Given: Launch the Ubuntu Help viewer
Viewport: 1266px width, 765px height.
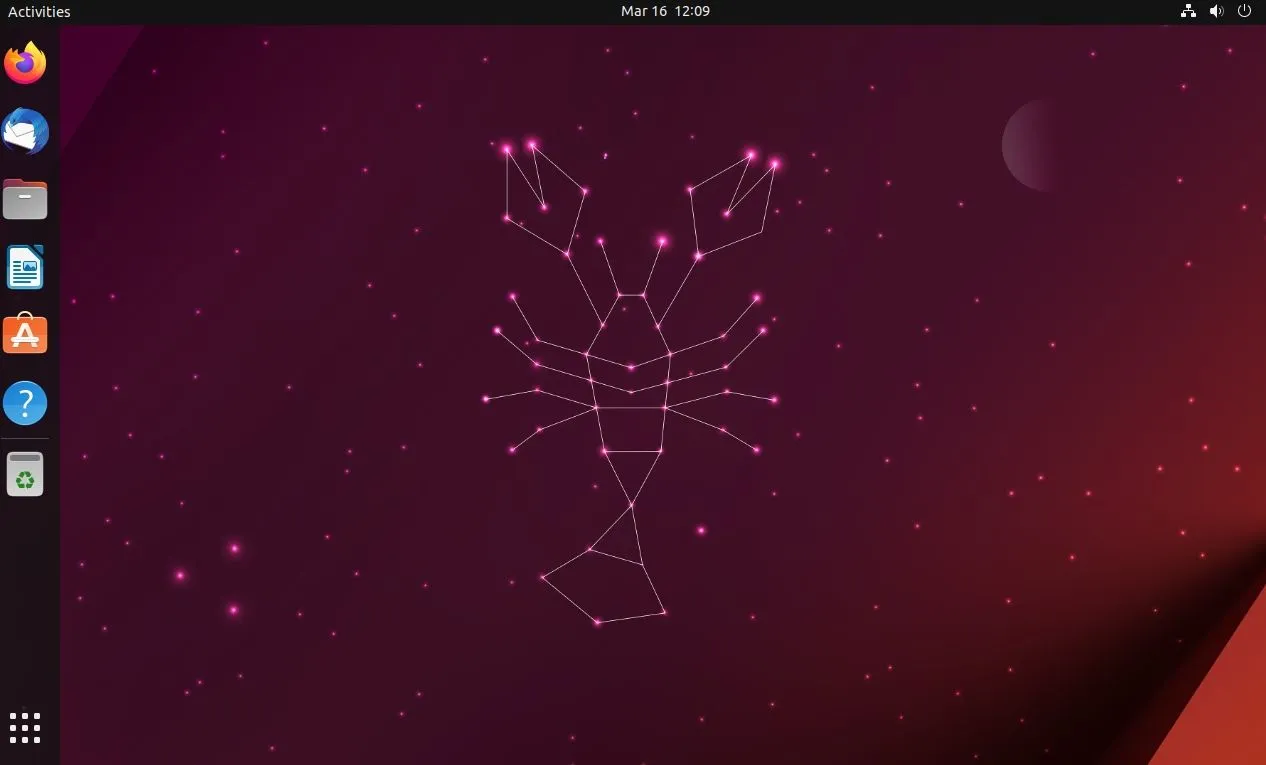Looking at the screenshot, I should 25,402.
